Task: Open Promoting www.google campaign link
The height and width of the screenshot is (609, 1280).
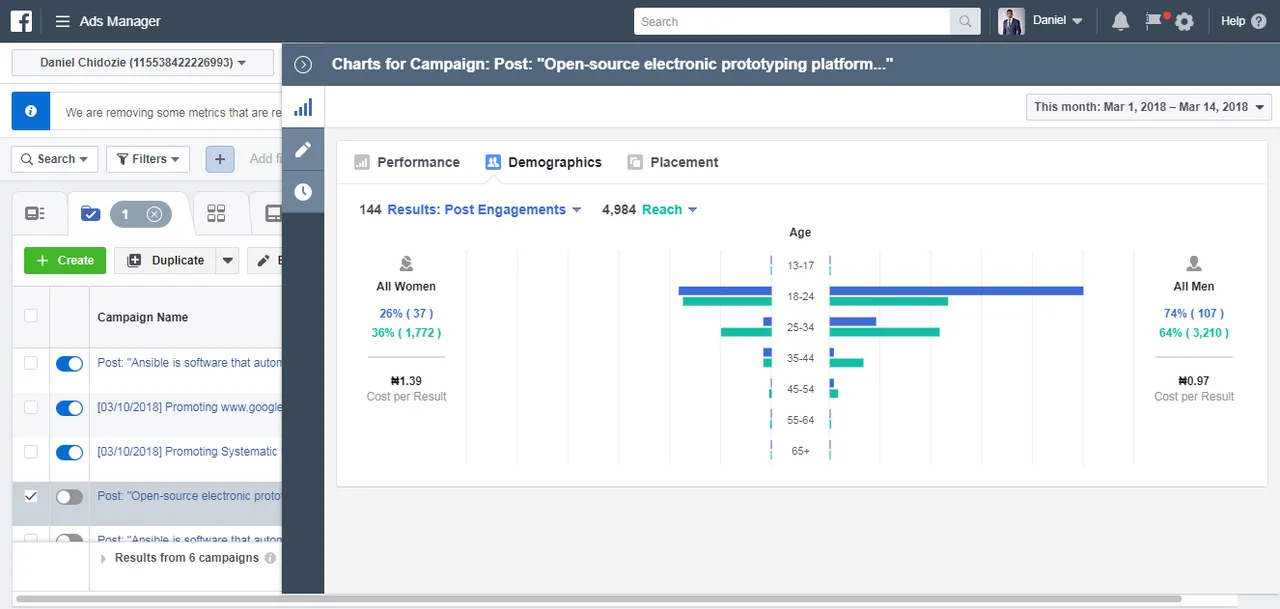Action: (189, 407)
